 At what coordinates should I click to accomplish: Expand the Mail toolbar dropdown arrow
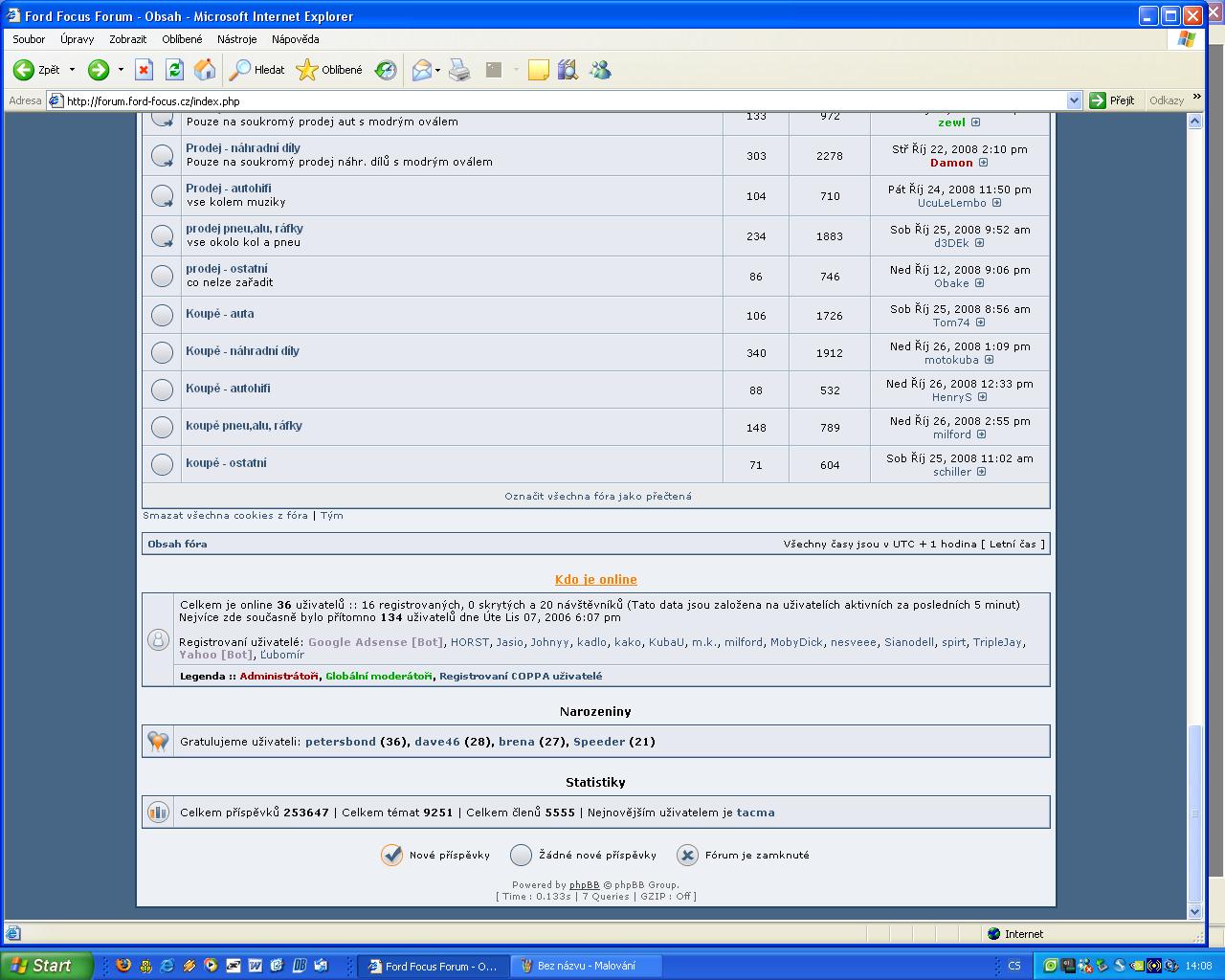point(437,70)
